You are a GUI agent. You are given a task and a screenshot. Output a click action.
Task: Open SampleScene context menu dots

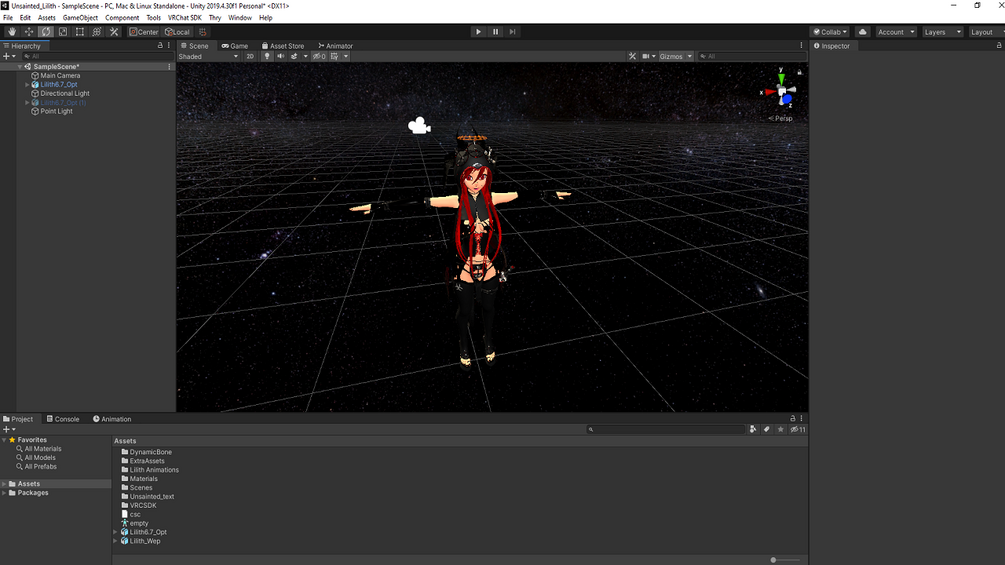(x=169, y=67)
